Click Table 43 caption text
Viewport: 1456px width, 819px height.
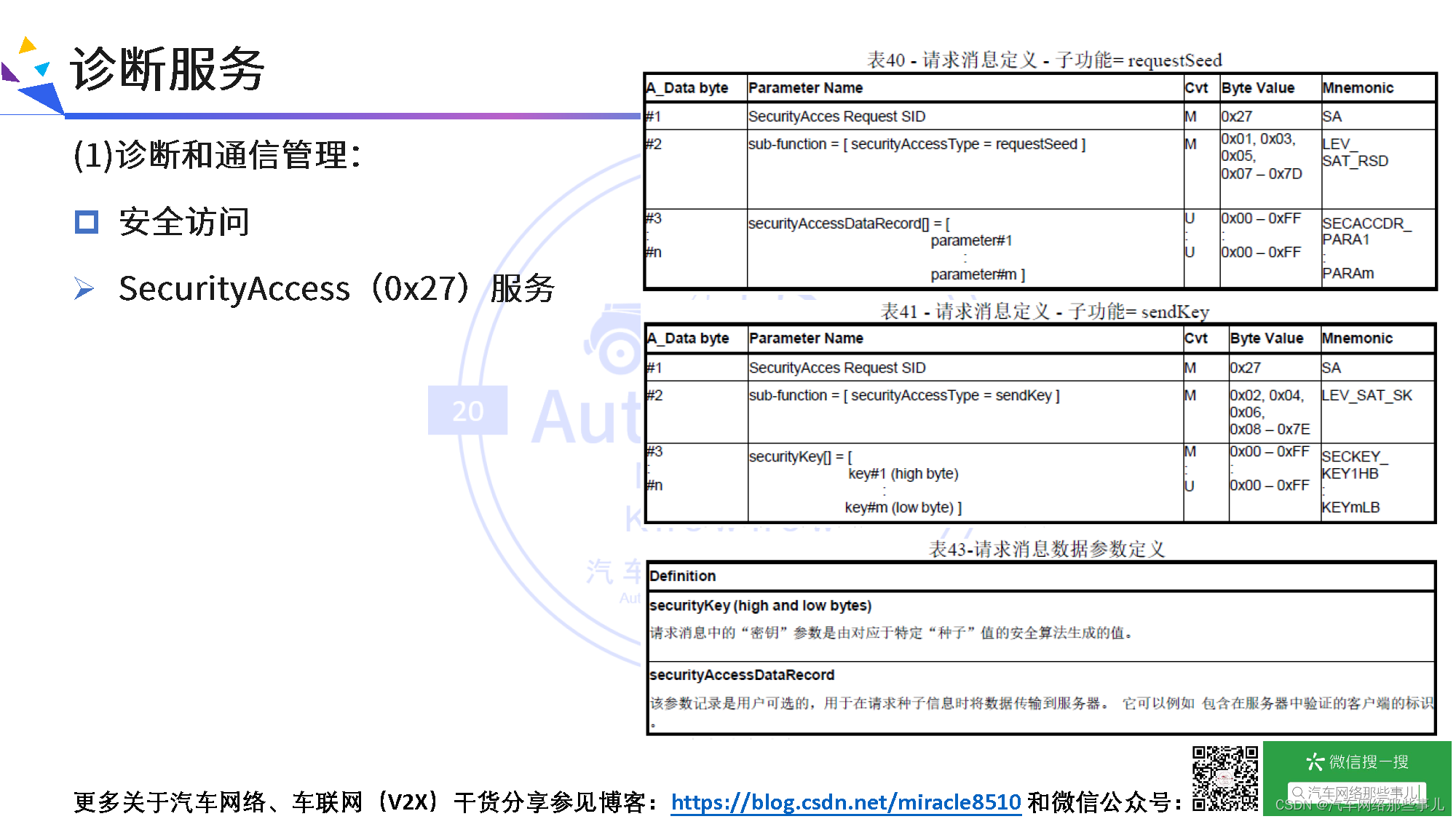[1046, 549]
